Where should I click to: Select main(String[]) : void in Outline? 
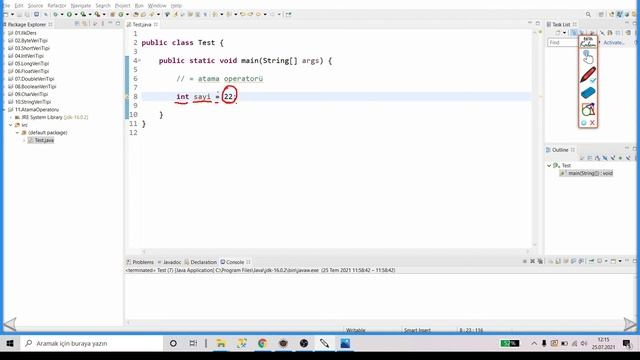[587, 173]
